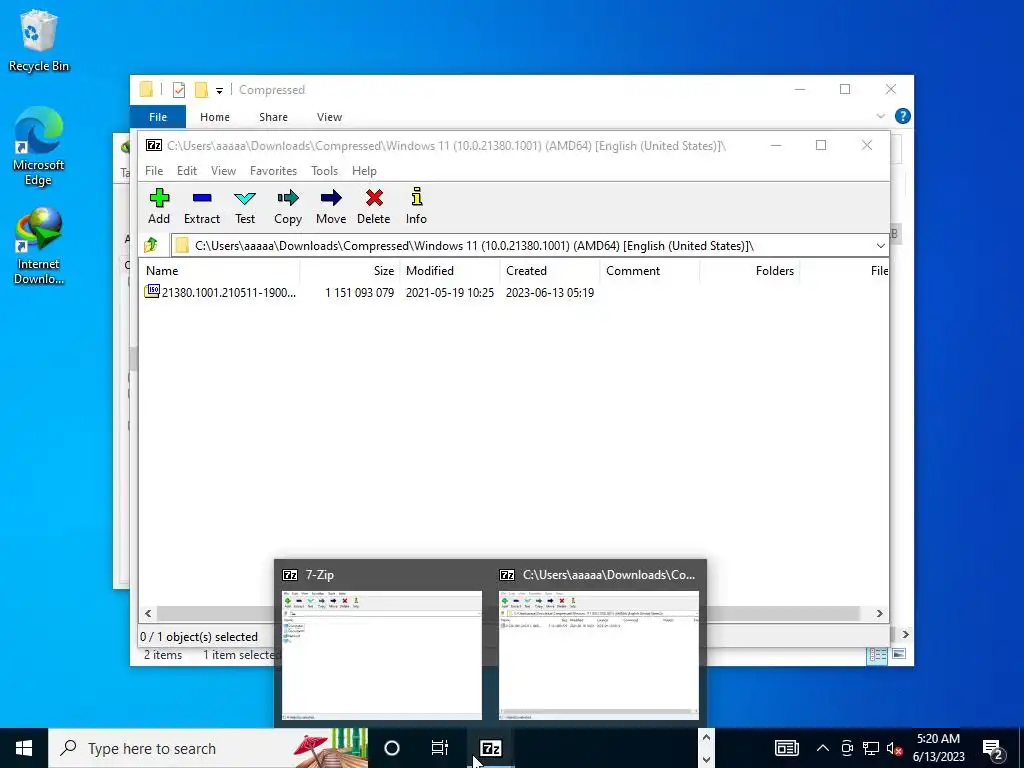
Task: Click modified date 2021-05-19 10:25
Action: coord(450,293)
